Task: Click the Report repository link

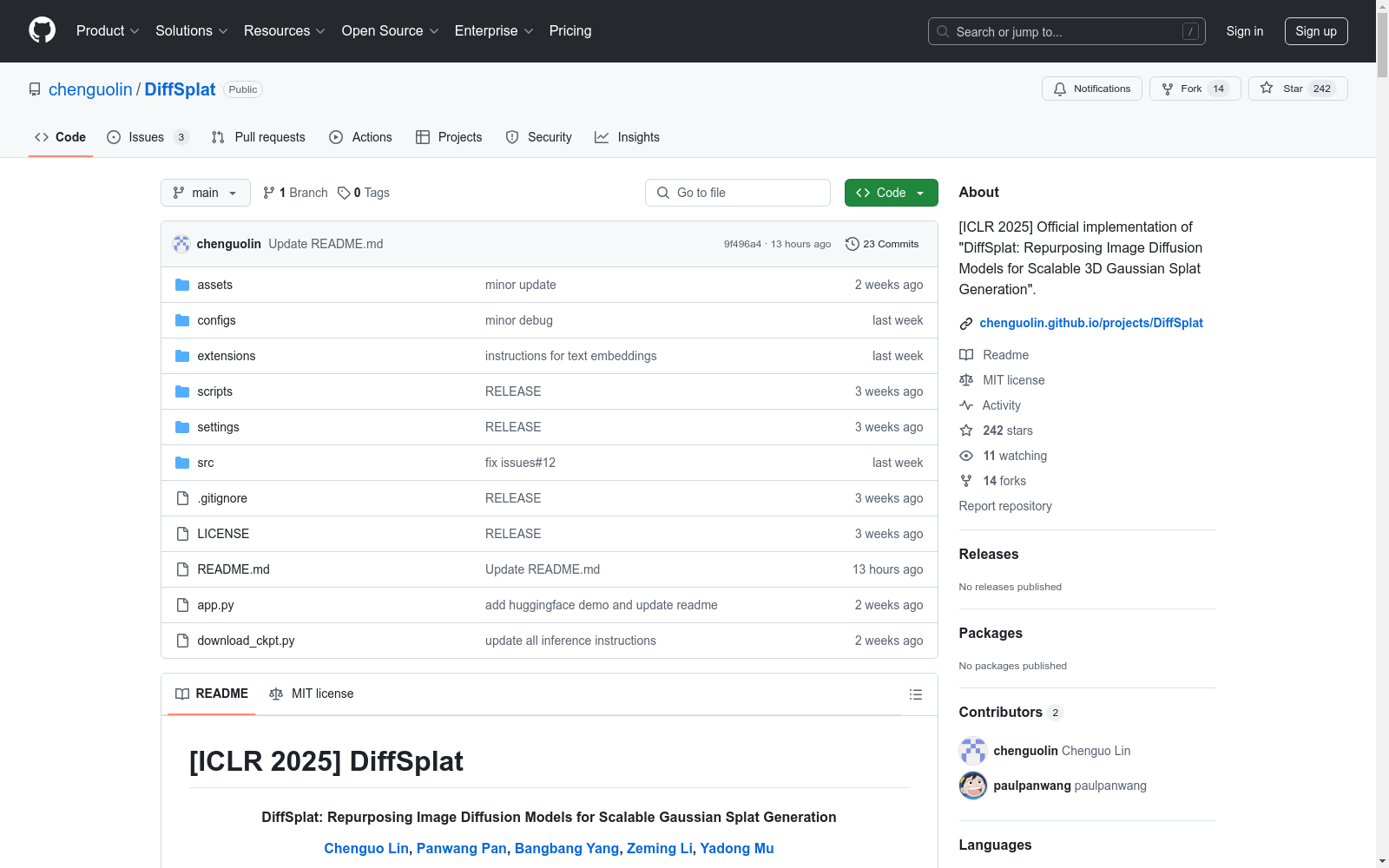Action: point(1005,506)
